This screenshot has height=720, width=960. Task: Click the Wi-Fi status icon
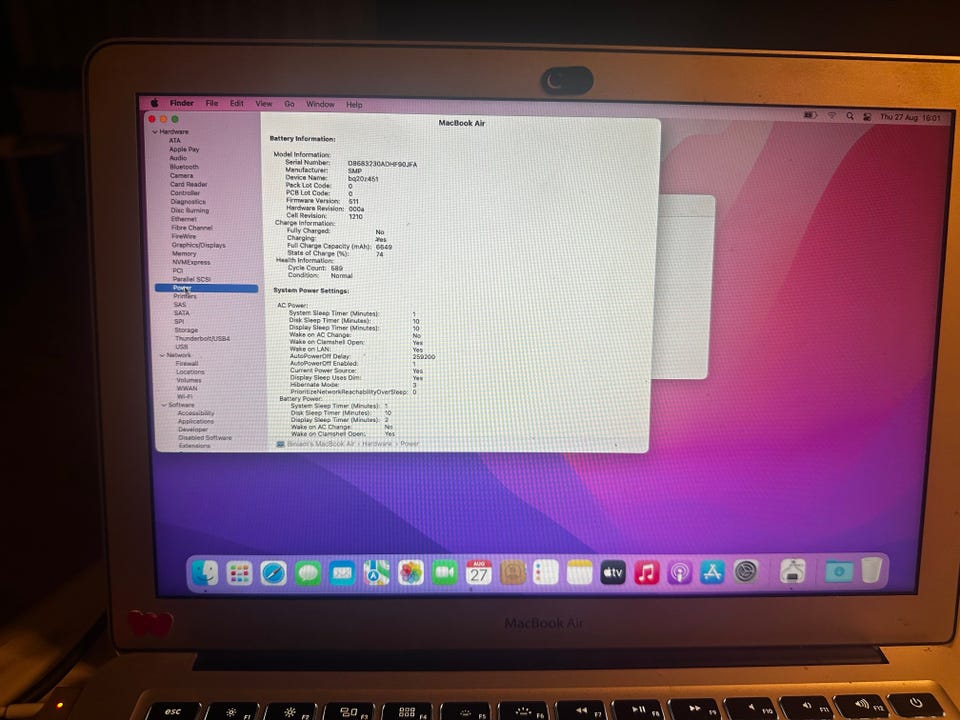coord(831,115)
